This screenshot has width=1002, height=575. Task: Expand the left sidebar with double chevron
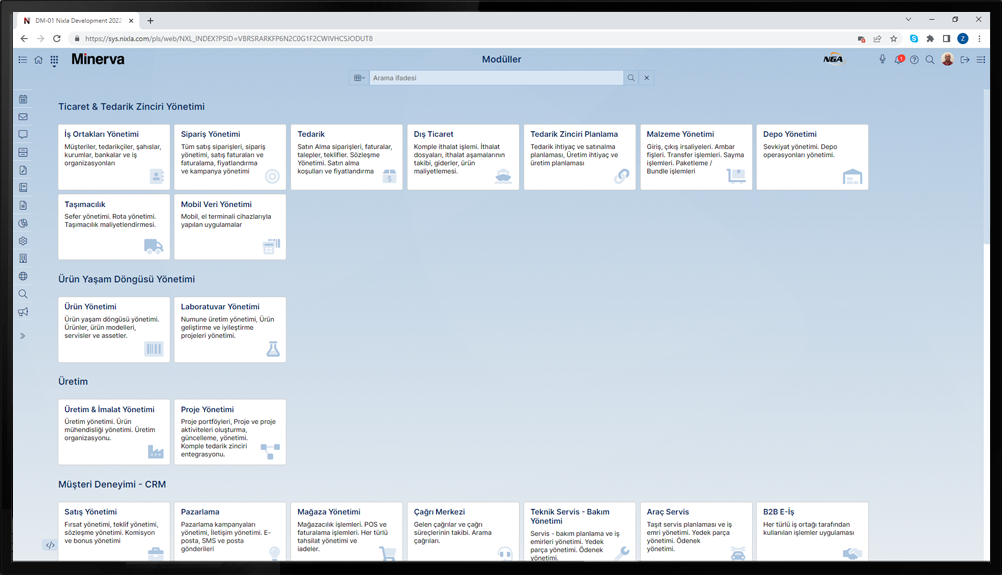coord(22,335)
